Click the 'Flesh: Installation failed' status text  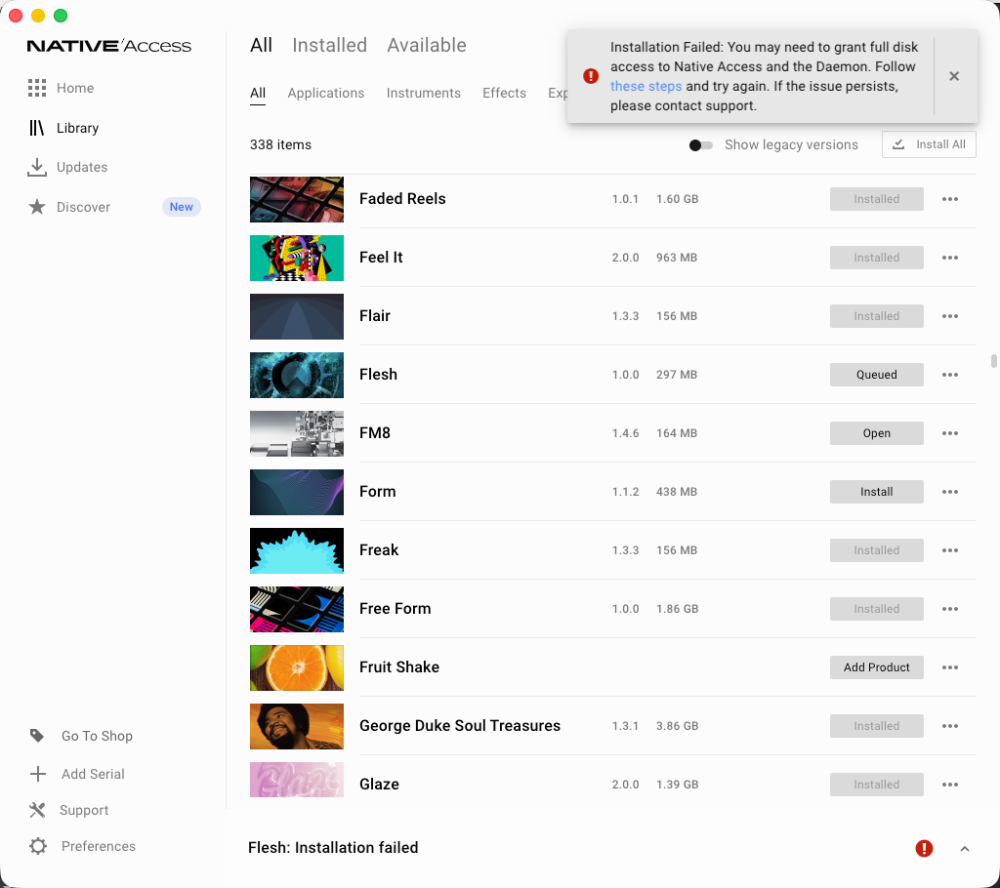[333, 848]
